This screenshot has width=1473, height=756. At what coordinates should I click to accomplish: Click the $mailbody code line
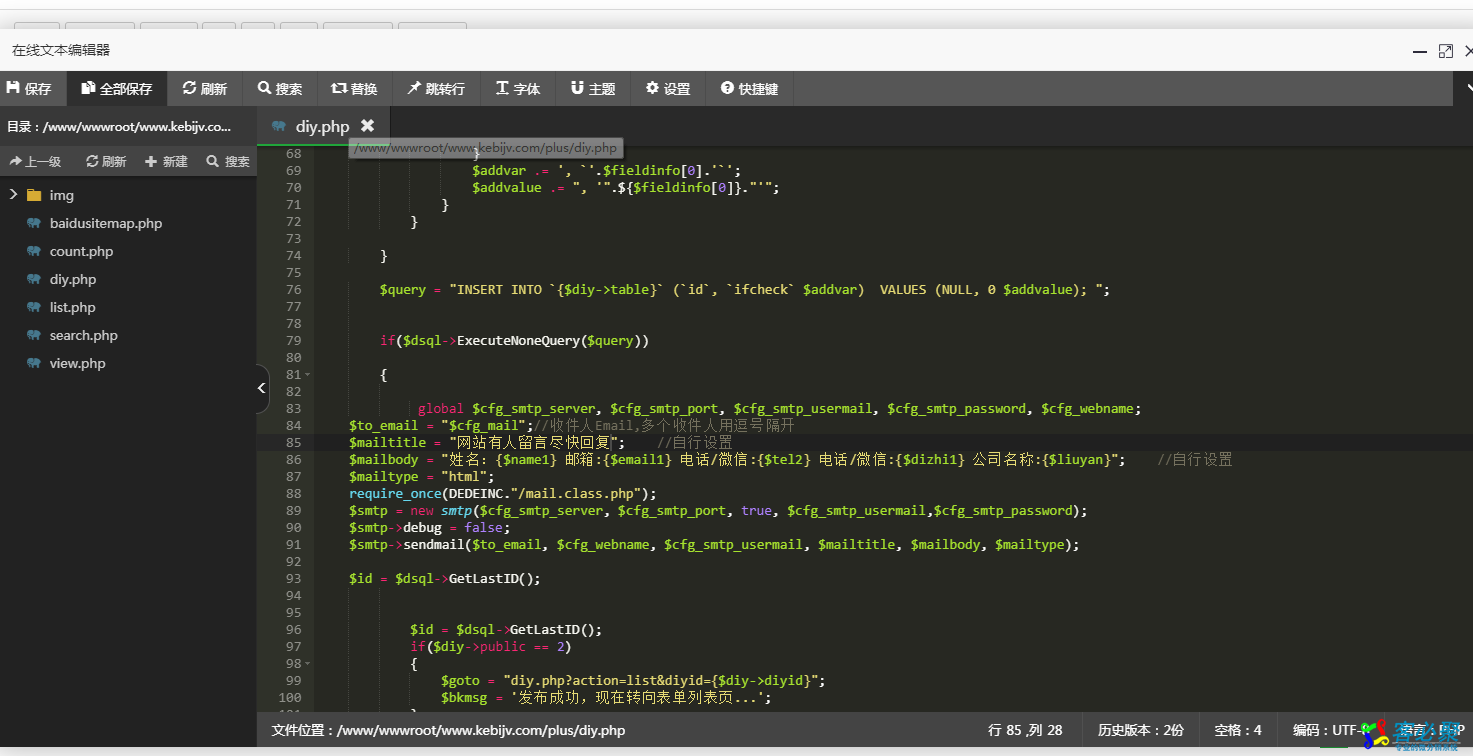coord(790,459)
